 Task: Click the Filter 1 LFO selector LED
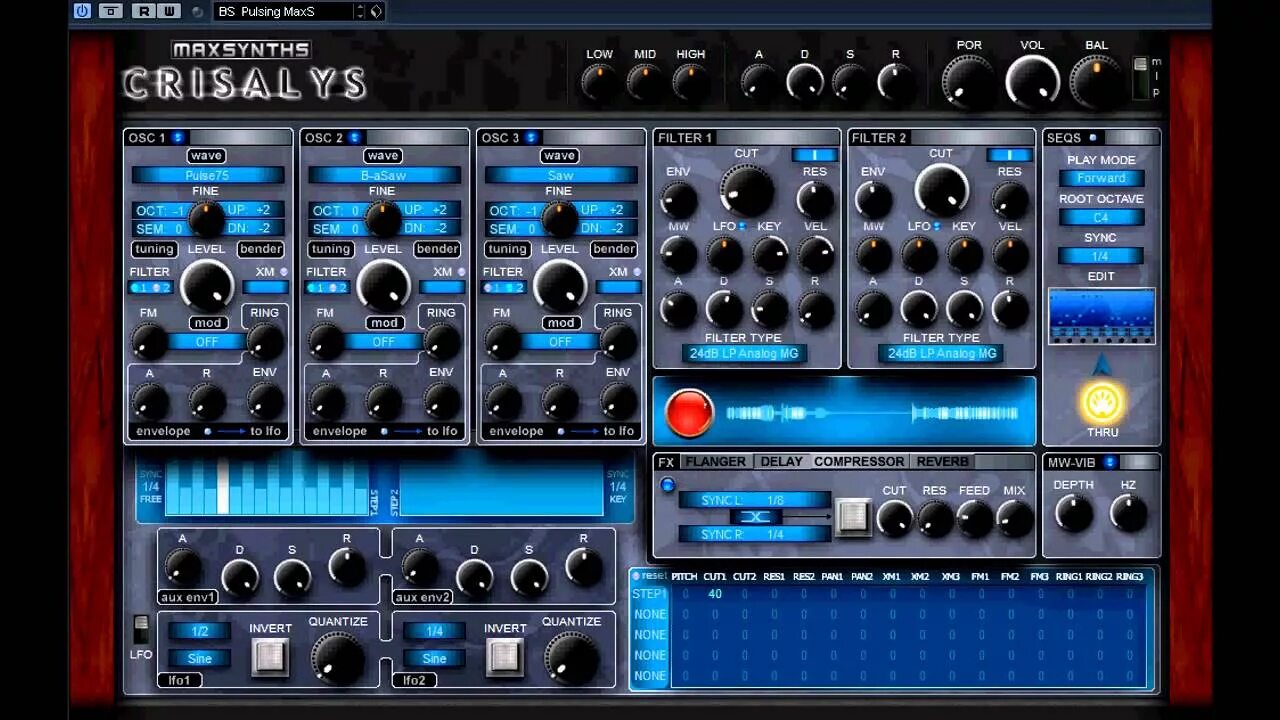743,227
